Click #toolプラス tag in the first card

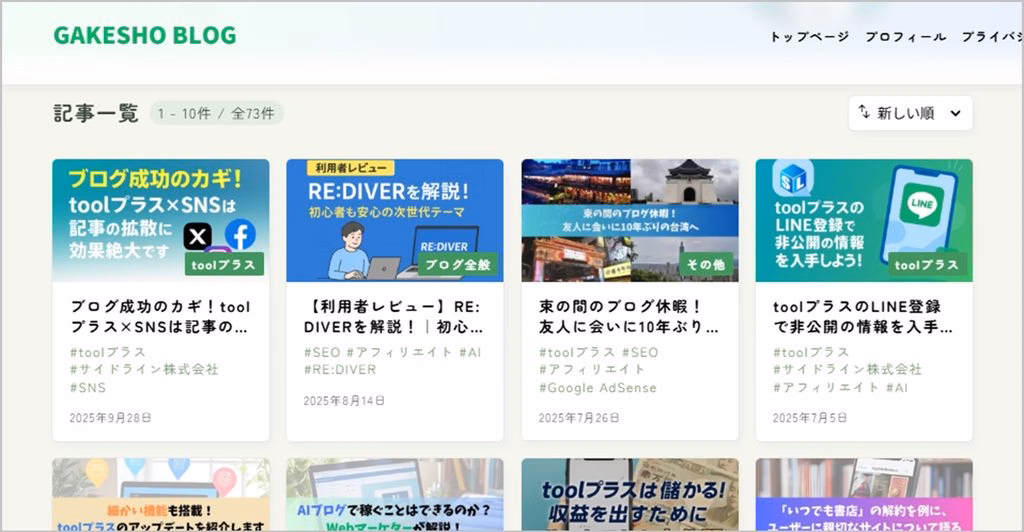pos(108,352)
